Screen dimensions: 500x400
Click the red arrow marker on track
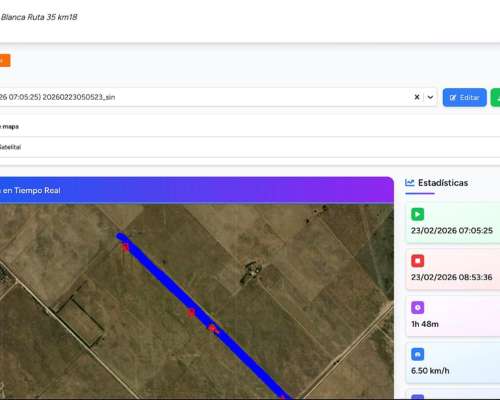213,329
